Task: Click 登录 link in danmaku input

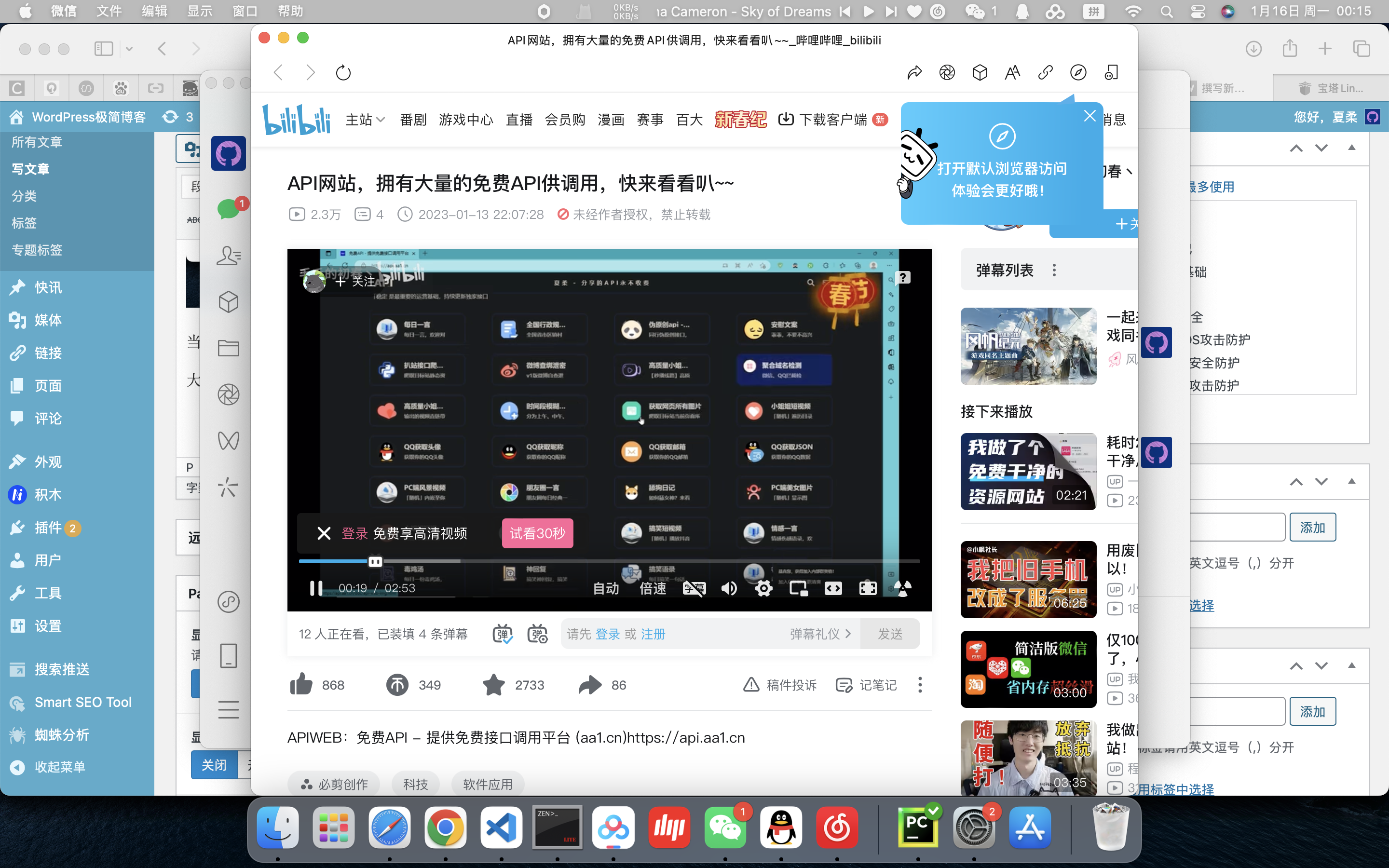Action: tap(608, 634)
